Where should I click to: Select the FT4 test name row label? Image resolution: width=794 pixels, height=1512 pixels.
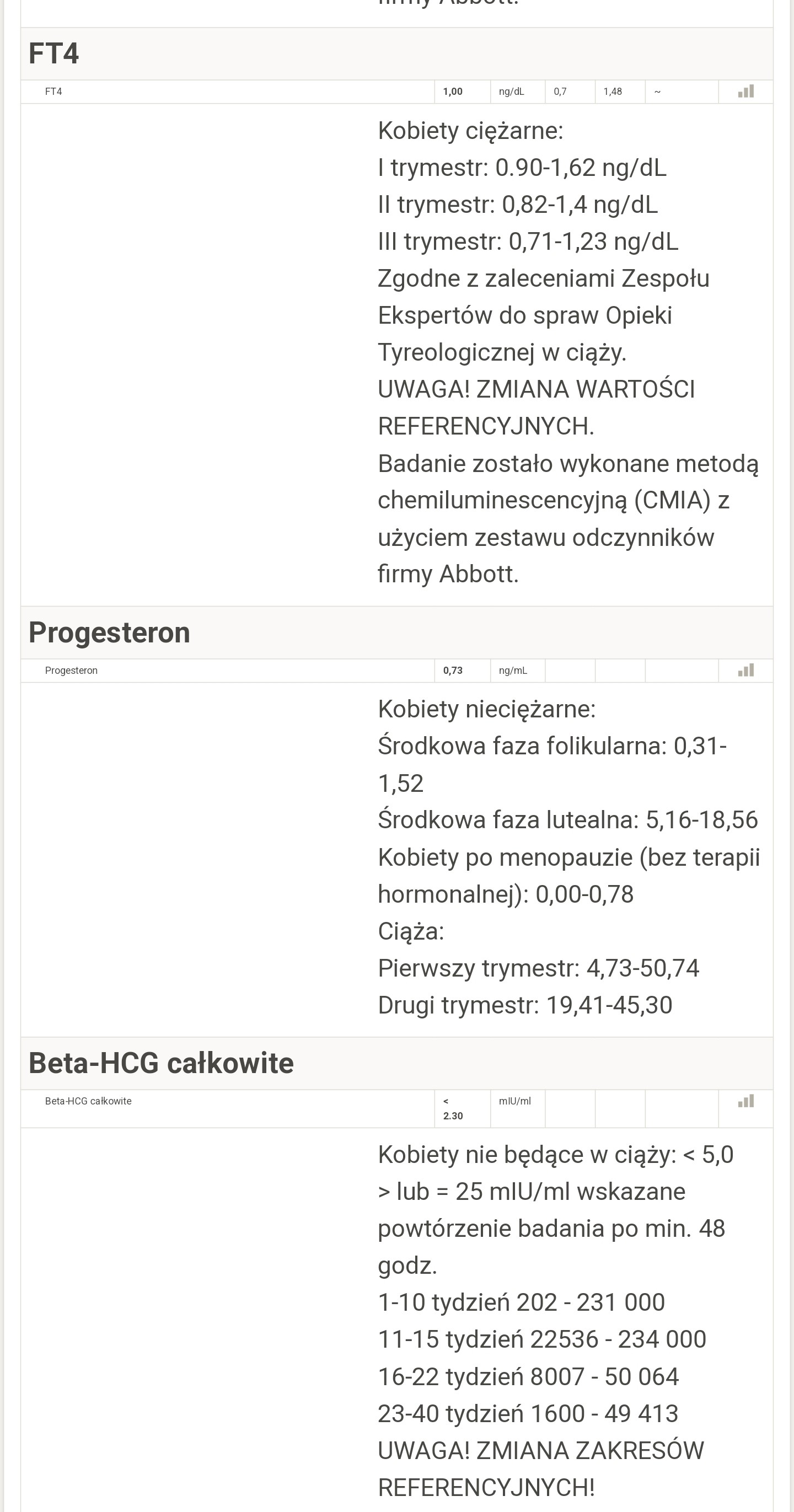53,92
